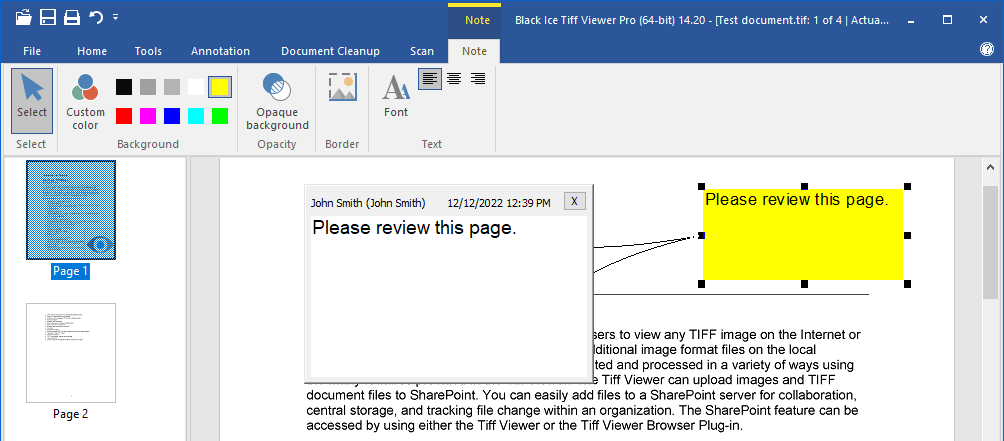Print the document with the printer icon
Viewport: 1004px width, 441px height.
tap(71, 17)
